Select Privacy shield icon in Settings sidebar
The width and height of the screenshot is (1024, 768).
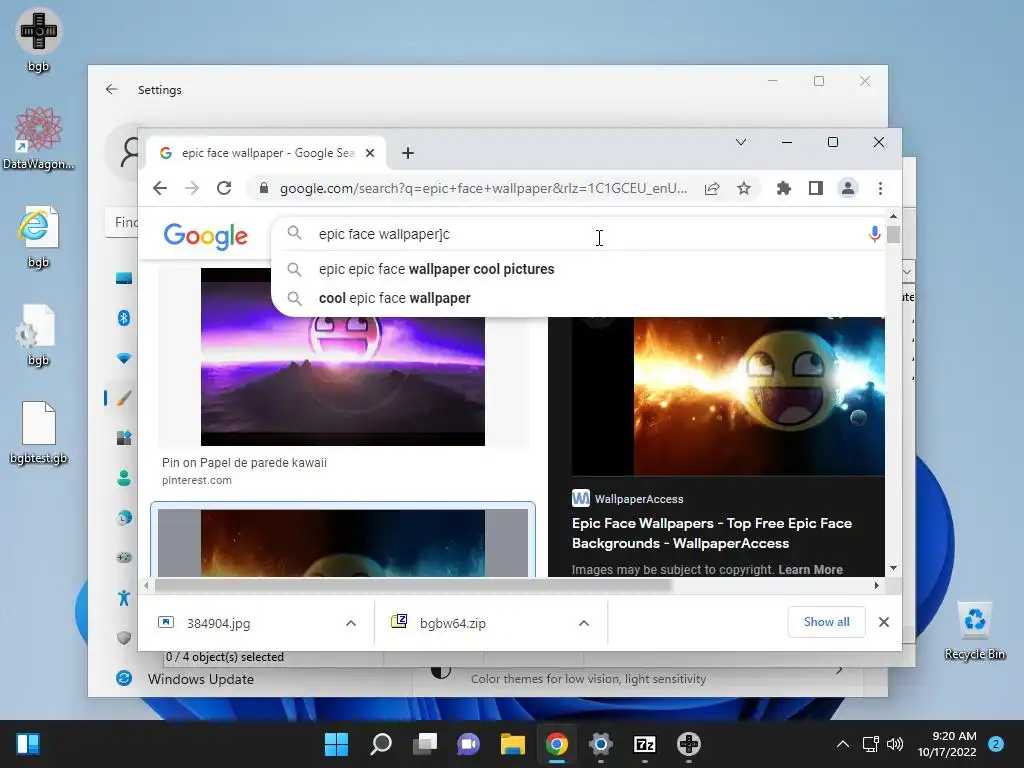tap(124, 638)
